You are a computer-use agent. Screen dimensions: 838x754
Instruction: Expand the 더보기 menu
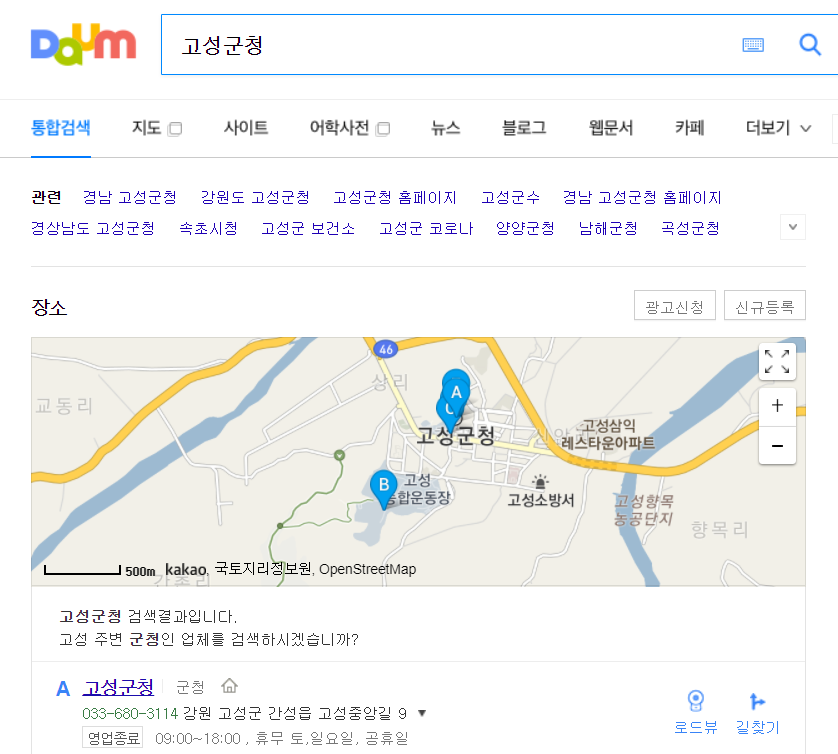(779, 128)
